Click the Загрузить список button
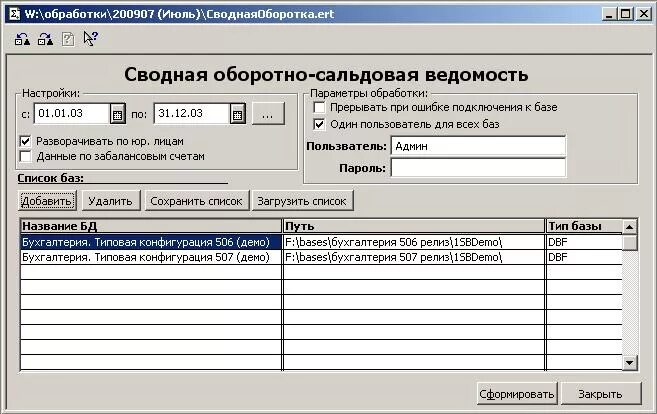This screenshot has height=414, width=657. 302,201
